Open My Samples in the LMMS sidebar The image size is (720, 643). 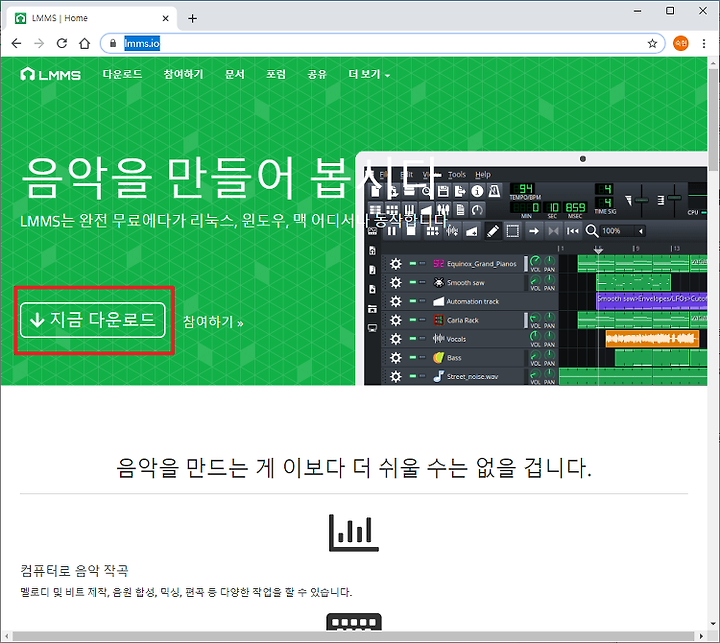(372, 270)
